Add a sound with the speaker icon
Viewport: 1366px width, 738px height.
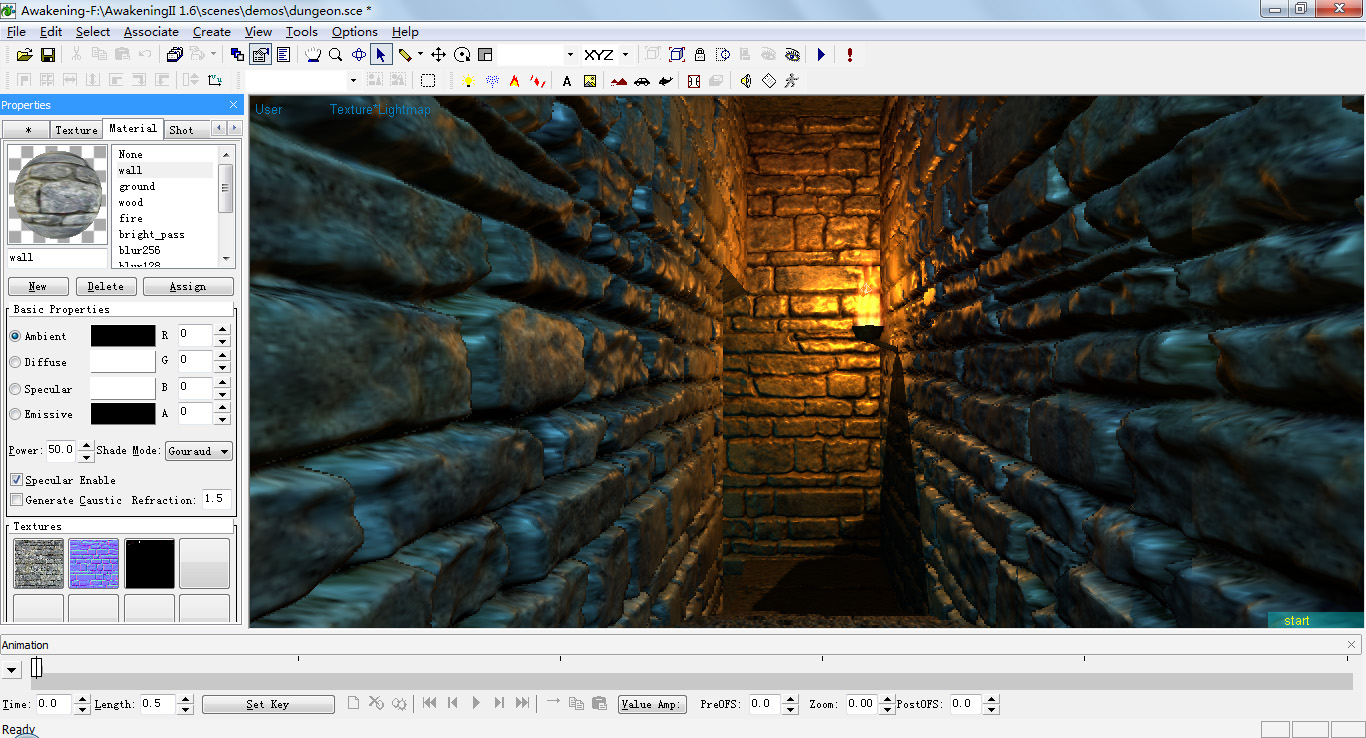[746, 81]
